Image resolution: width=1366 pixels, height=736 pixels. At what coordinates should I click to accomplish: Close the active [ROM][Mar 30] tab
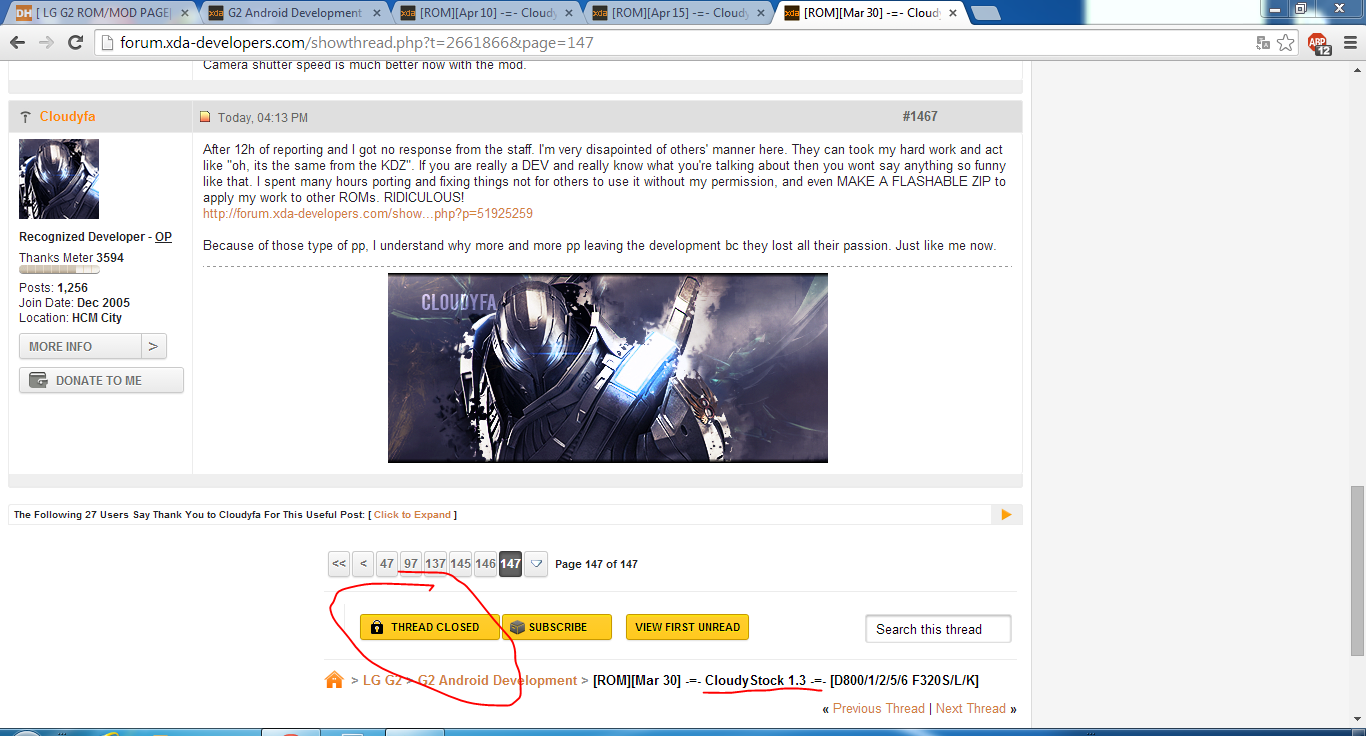tap(952, 13)
